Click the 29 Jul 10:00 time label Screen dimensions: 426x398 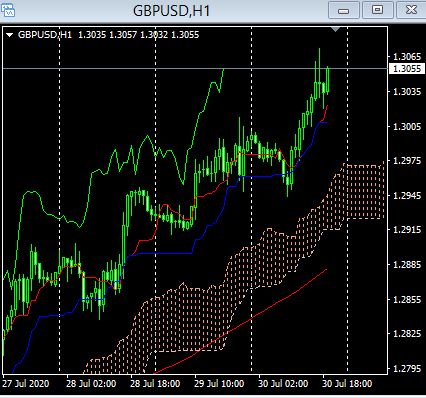pyautogui.click(x=219, y=383)
